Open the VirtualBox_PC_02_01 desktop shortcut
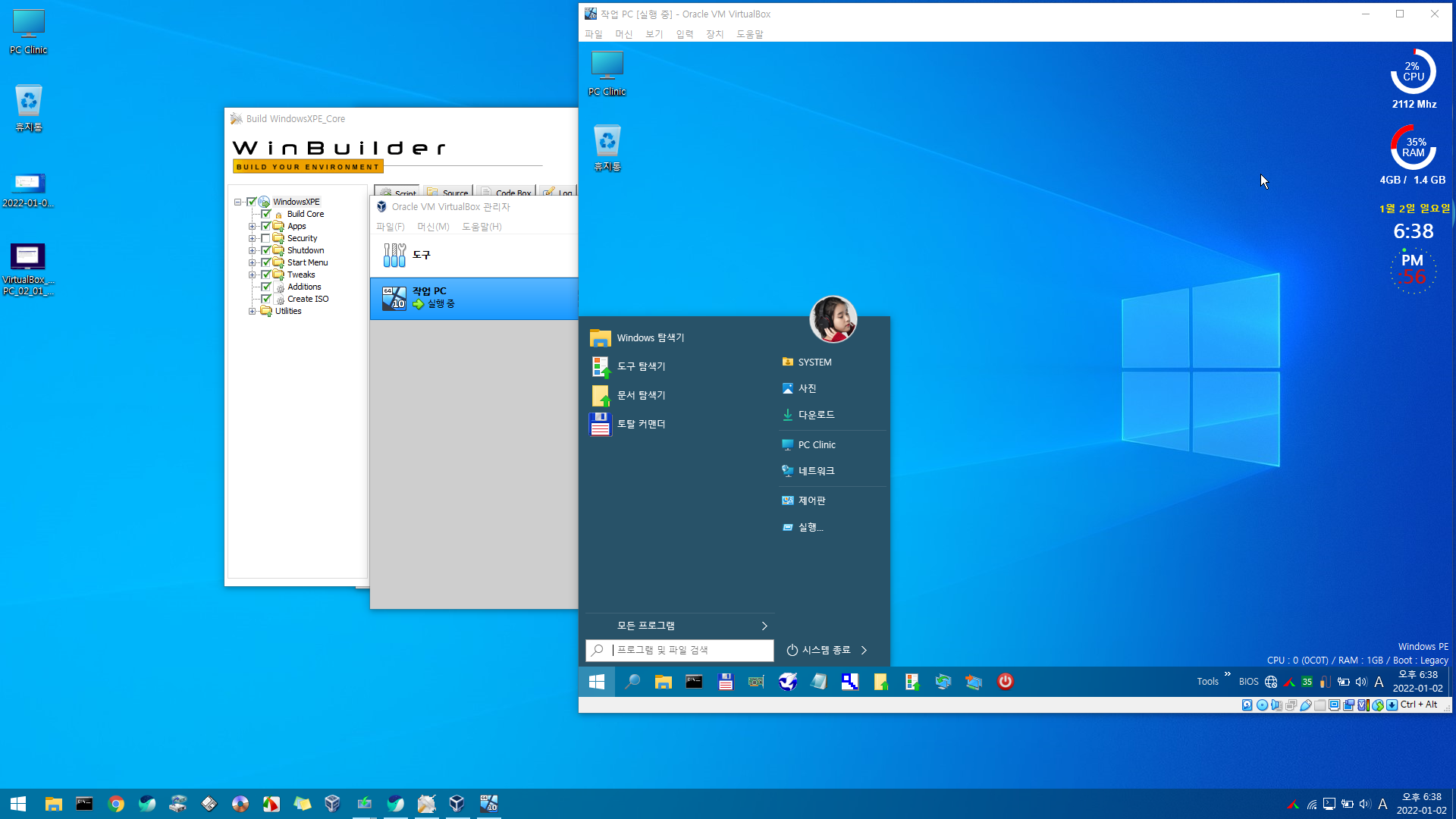 pyautogui.click(x=28, y=269)
